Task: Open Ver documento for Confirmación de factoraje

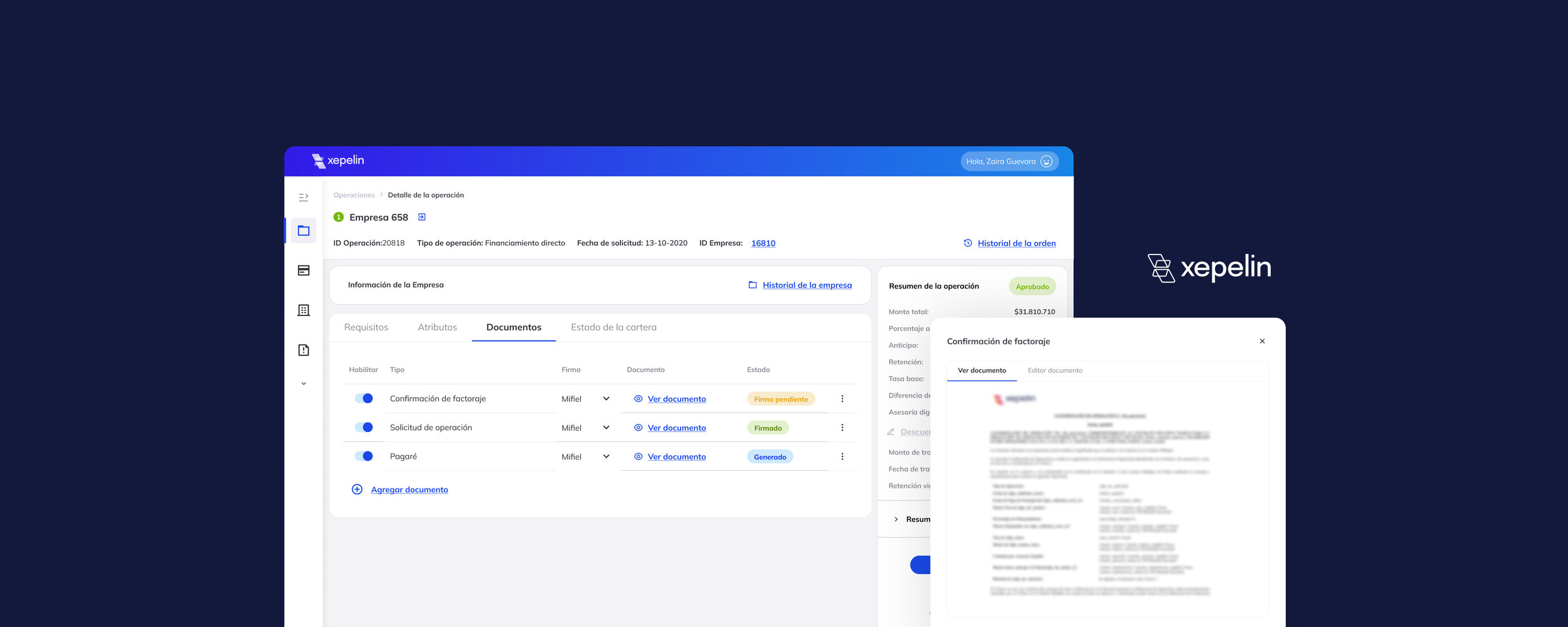Action: tap(677, 399)
